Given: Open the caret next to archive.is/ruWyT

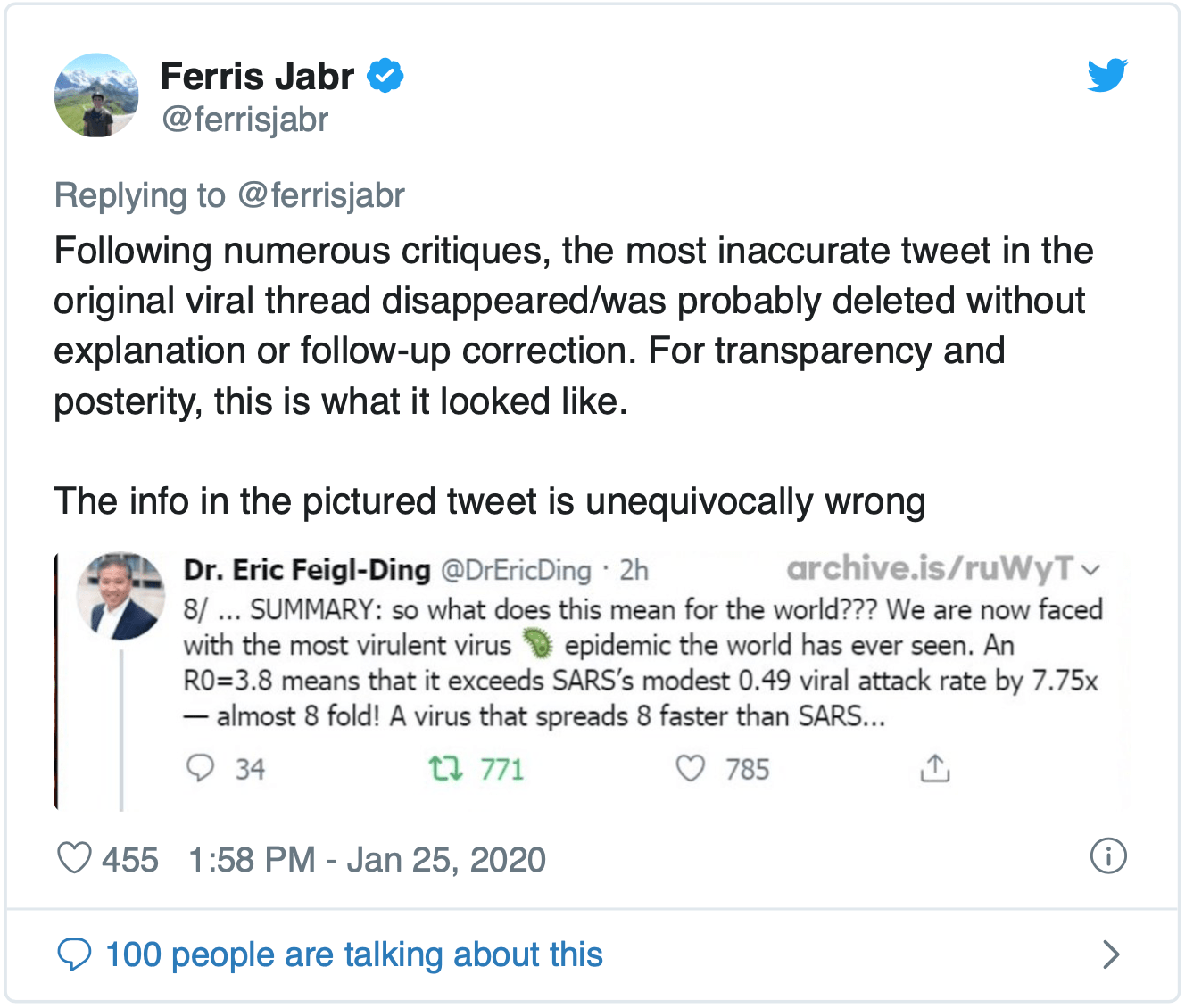Looking at the screenshot, I should (1093, 568).
